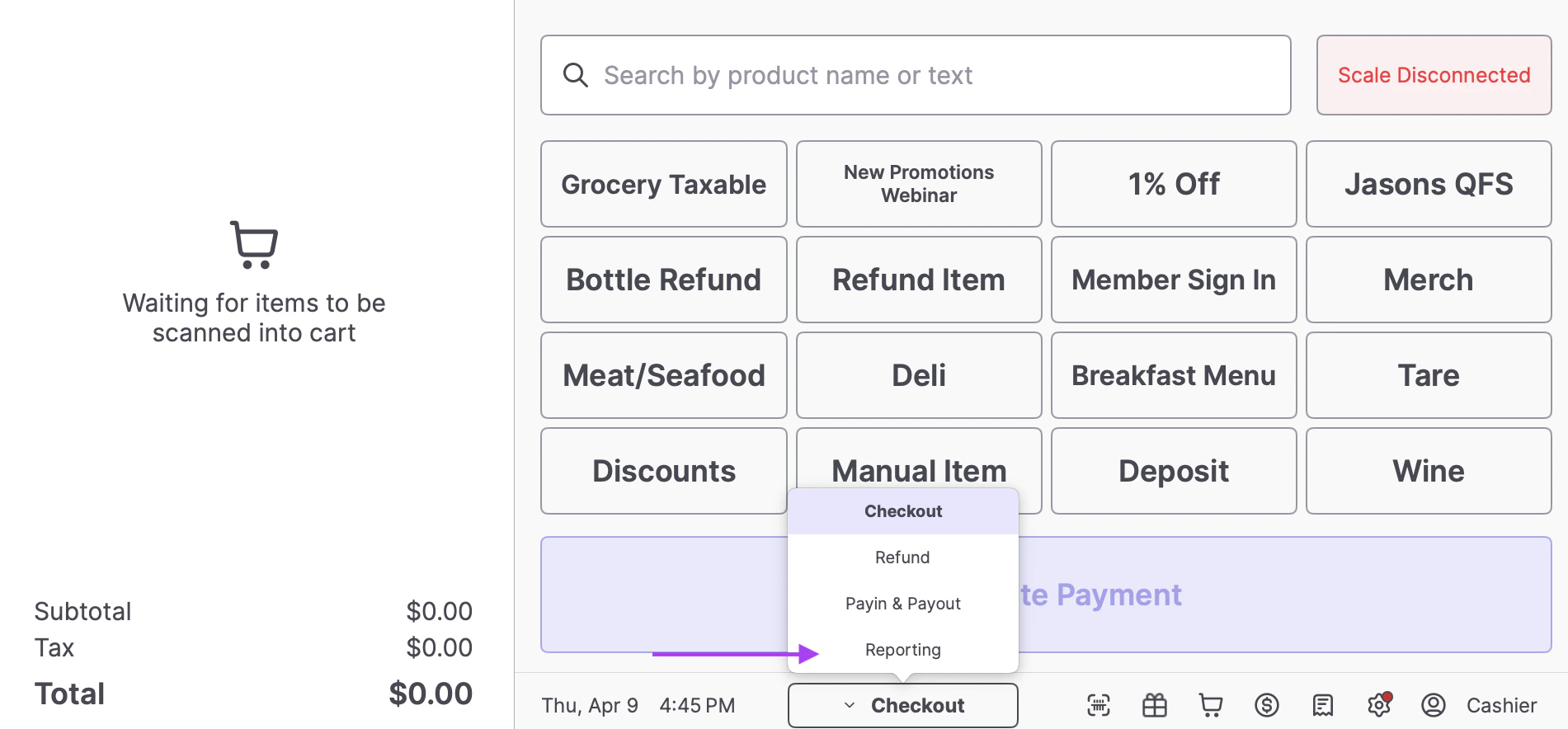Select Checkout in the mode menu
Screen dimensions: 1568x729
[x=903, y=511]
